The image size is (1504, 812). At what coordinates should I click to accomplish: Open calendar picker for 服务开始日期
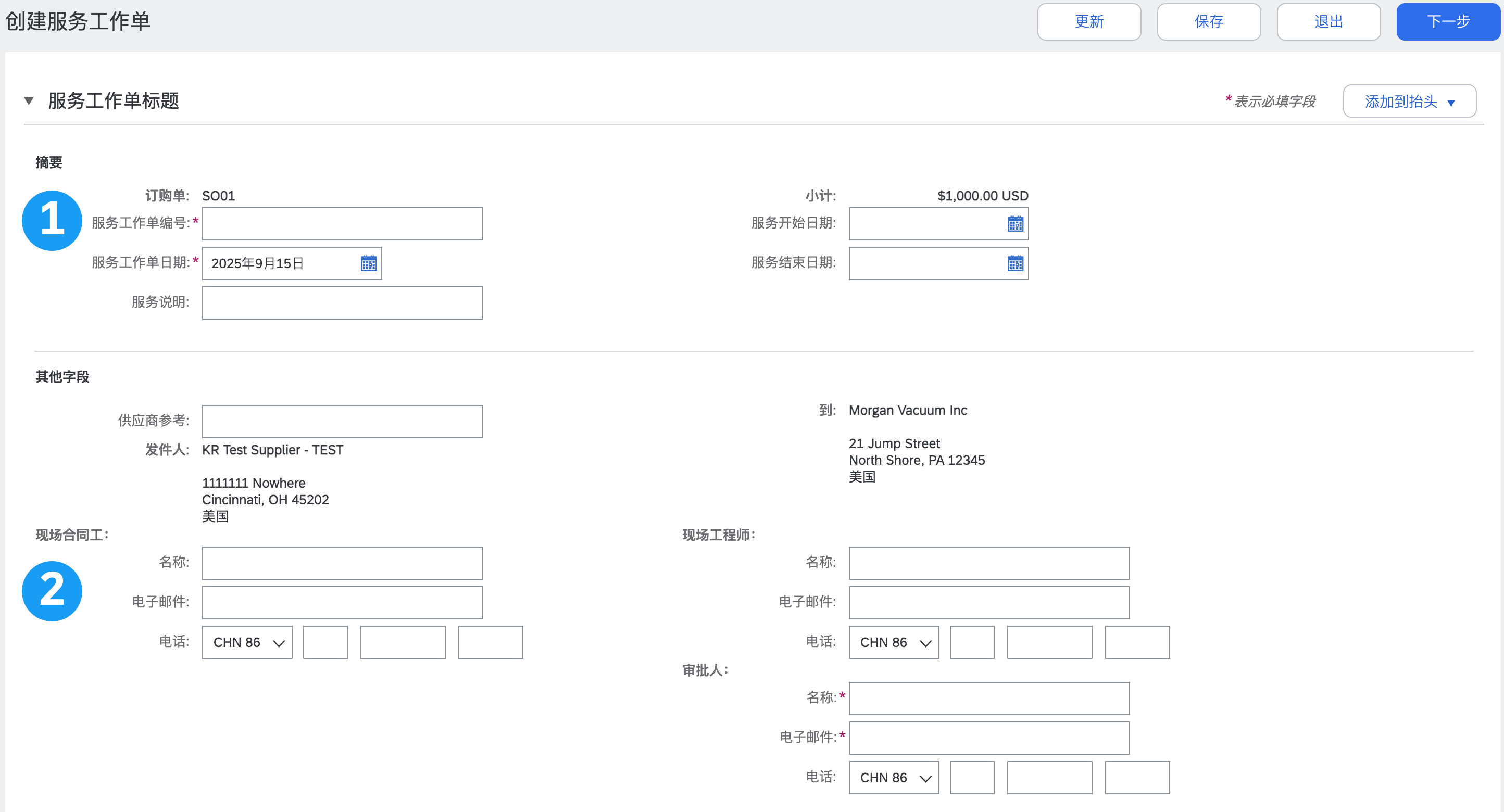click(x=1015, y=224)
